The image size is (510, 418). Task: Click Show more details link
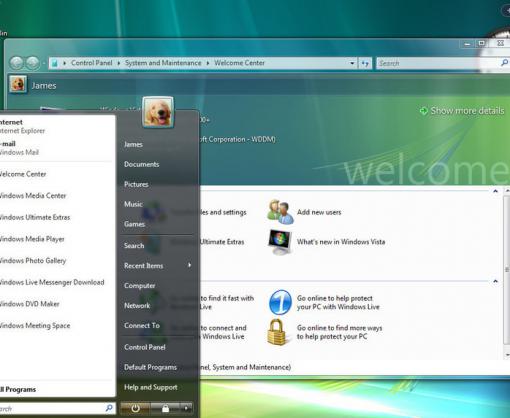click(467, 111)
